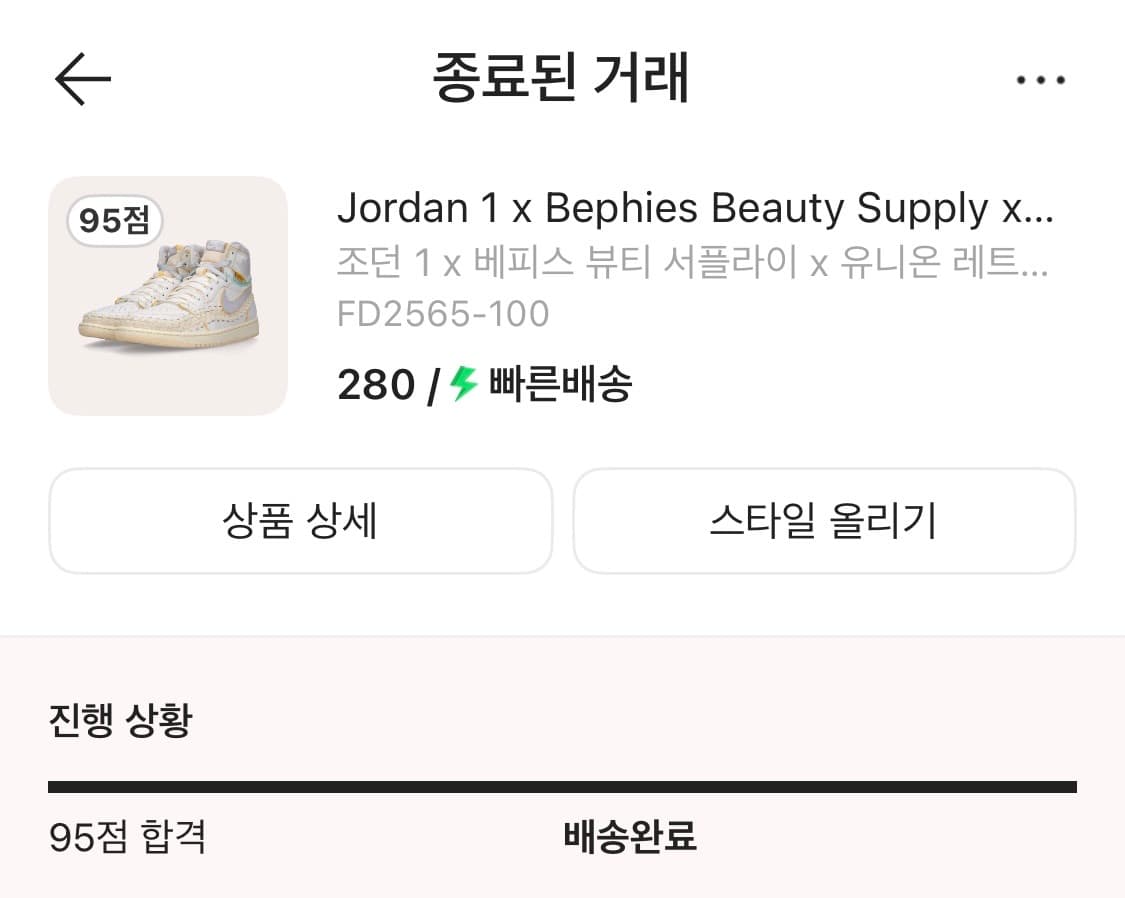Image resolution: width=1125 pixels, height=898 pixels.
Task: Tap the size 280 text
Action: coord(376,385)
